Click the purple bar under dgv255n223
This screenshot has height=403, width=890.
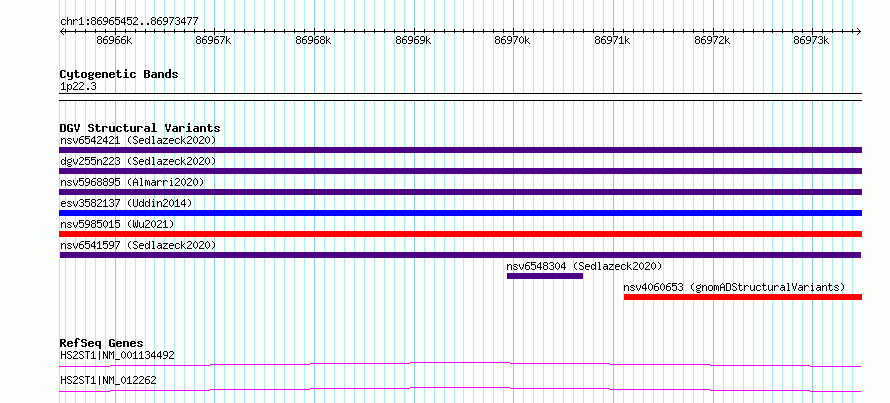pyautogui.click(x=460, y=171)
